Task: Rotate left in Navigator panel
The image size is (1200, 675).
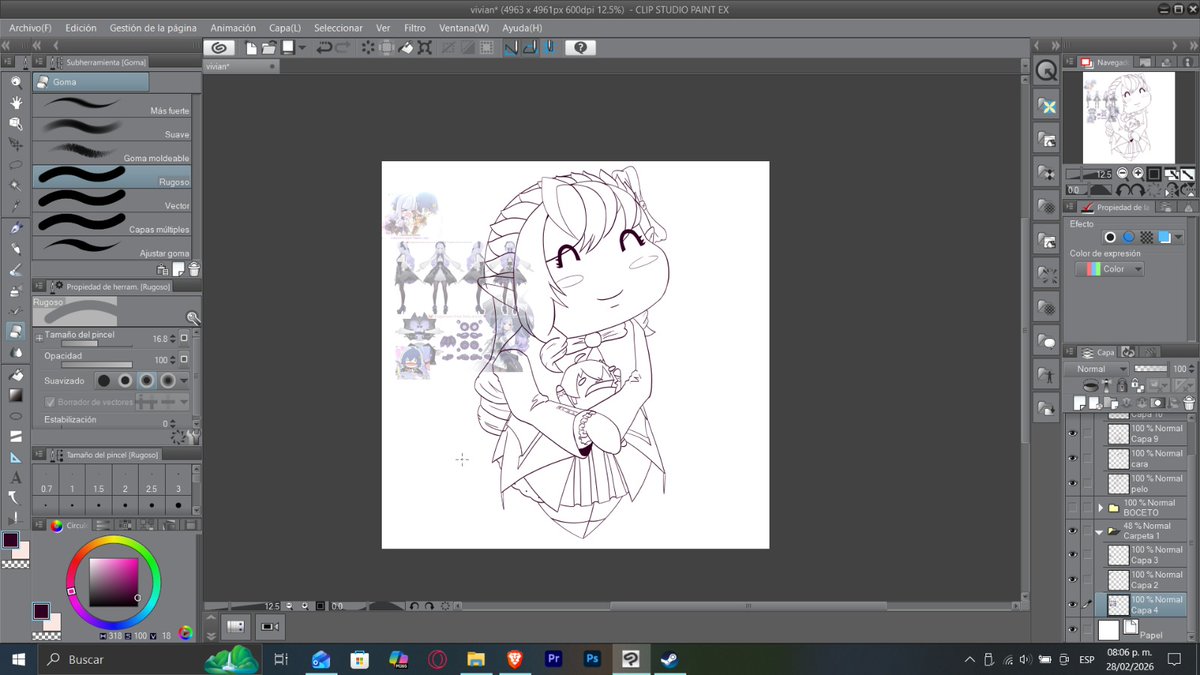Action: 1124,188
